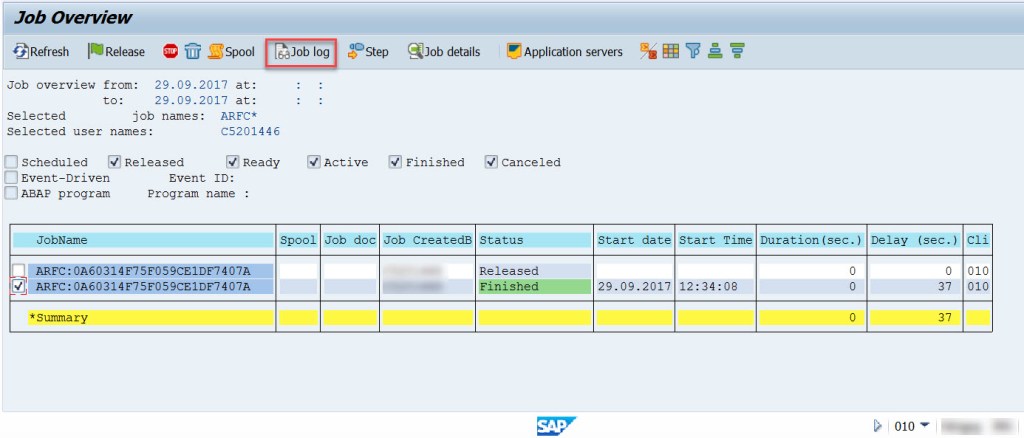Click the Delete job trash icon
Viewport: 1024px width, 438px height.
pyautogui.click(x=192, y=52)
